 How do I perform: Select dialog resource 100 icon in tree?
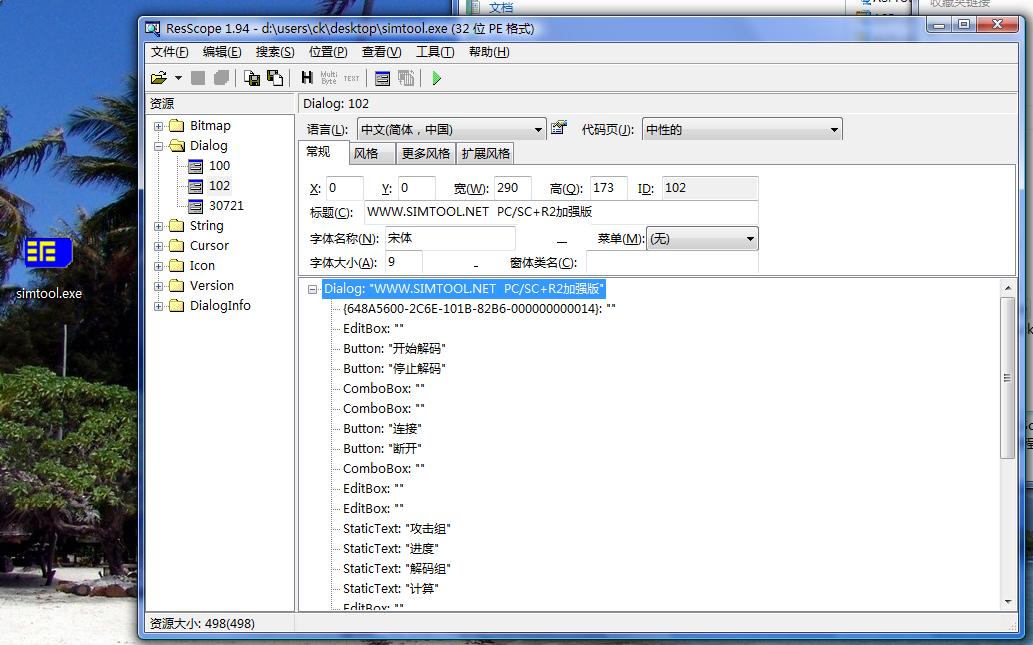tap(196, 166)
